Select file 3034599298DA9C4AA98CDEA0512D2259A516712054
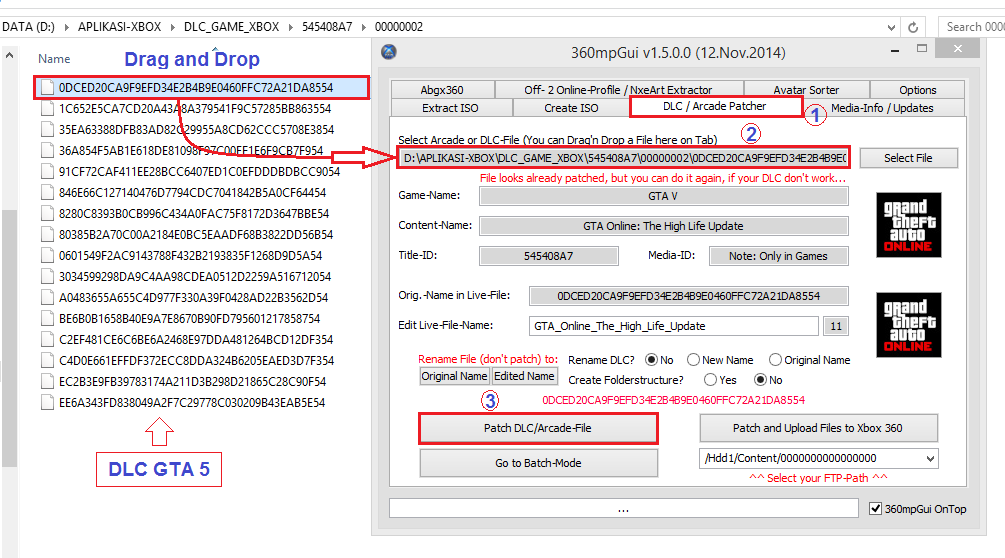Screen dimensions: 1005x558 [195, 277]
